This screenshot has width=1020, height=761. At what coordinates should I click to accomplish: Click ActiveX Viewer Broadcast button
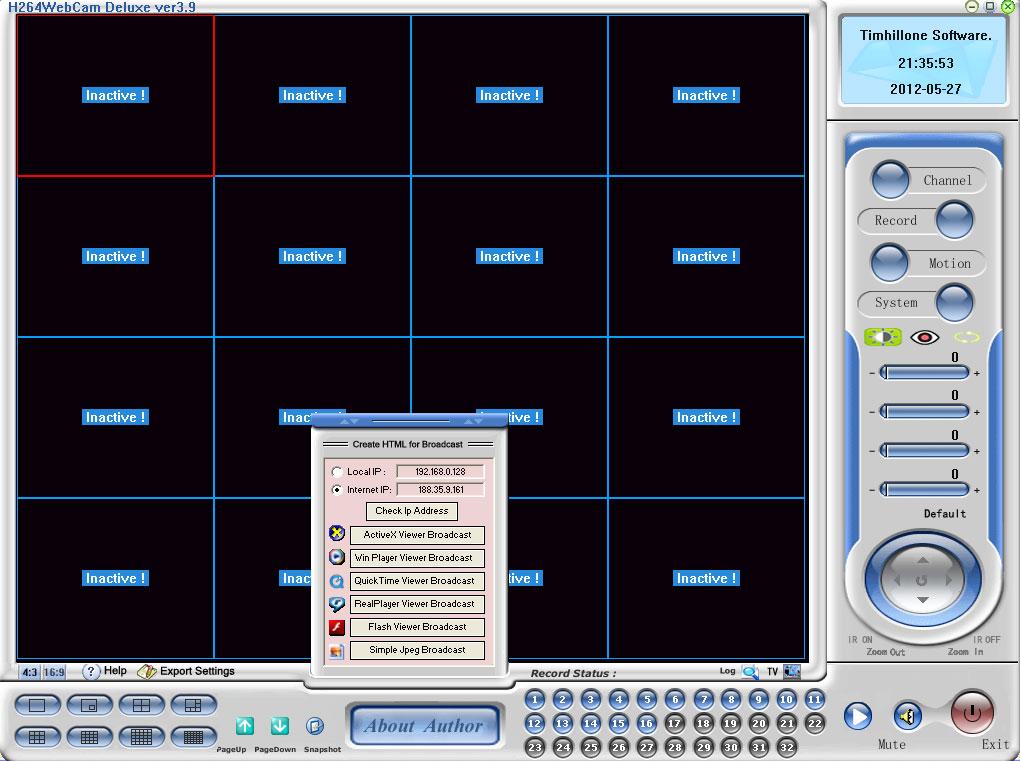417,535
